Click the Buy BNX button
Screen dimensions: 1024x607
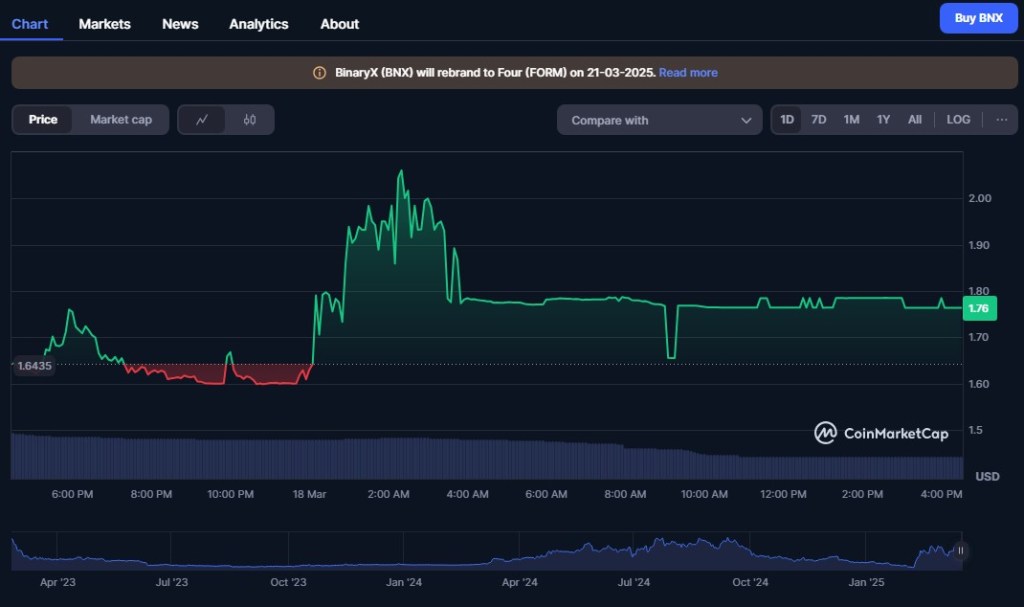point(978,18)
